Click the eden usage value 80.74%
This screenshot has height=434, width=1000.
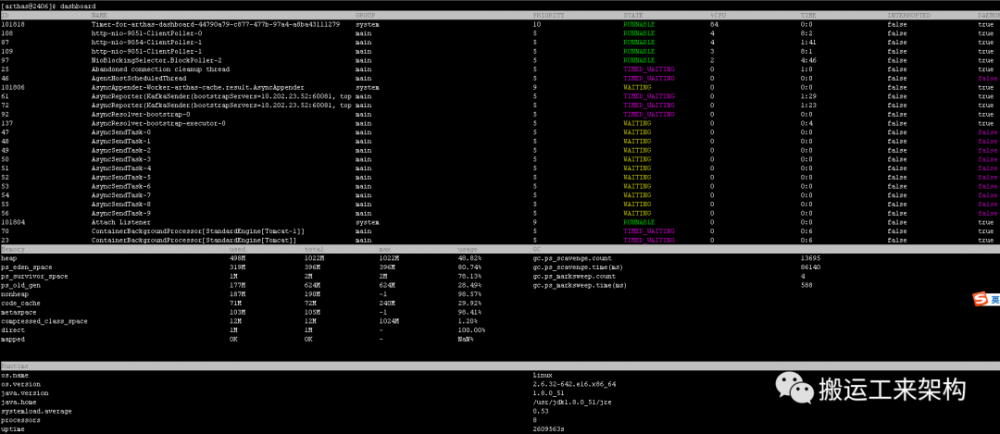pos(469,267)
